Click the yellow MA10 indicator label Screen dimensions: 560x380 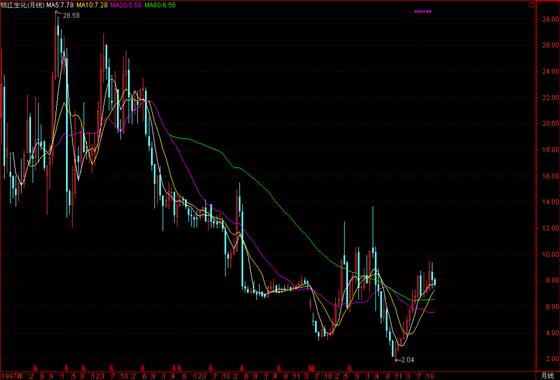pos(91,5)
